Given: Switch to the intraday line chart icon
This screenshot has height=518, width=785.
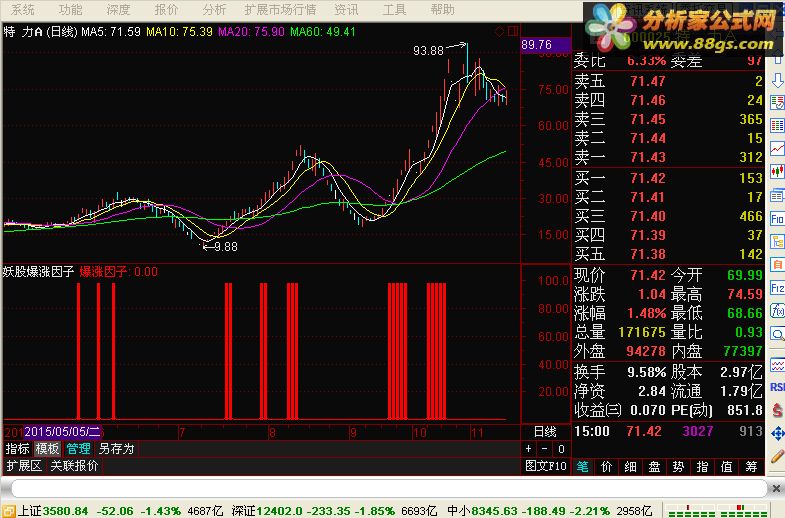Looking at the screenshot, I should (777, 148).
